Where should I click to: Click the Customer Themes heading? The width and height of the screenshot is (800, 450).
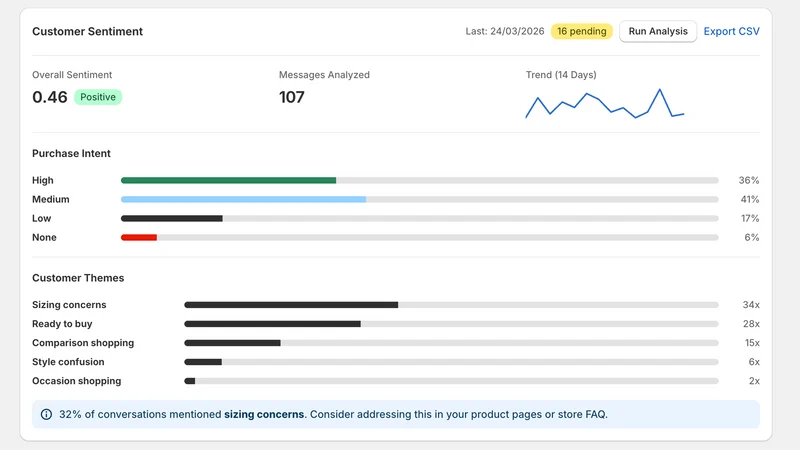78,278
